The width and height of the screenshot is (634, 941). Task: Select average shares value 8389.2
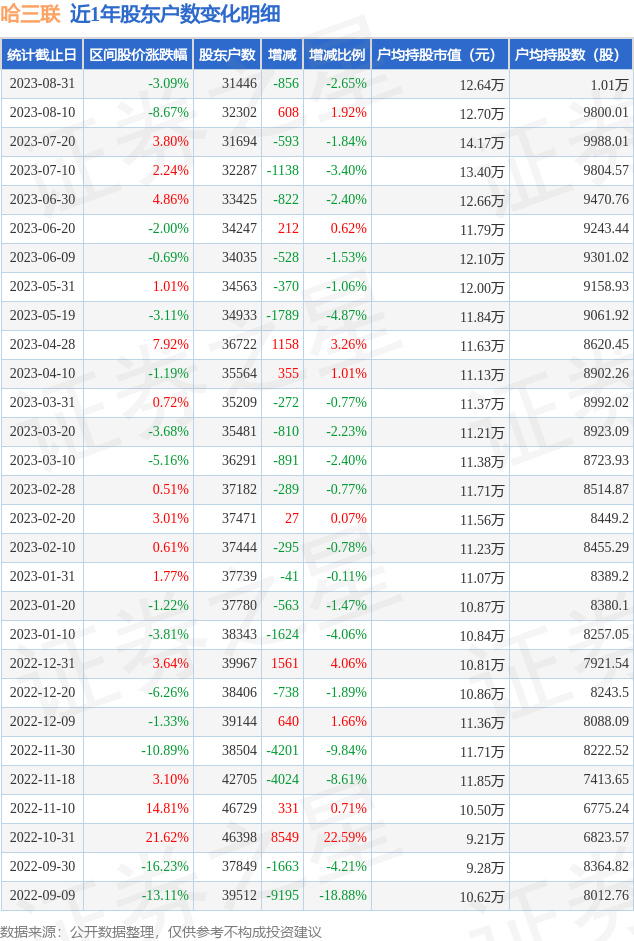pyautogui.click(x=609, y=576)
